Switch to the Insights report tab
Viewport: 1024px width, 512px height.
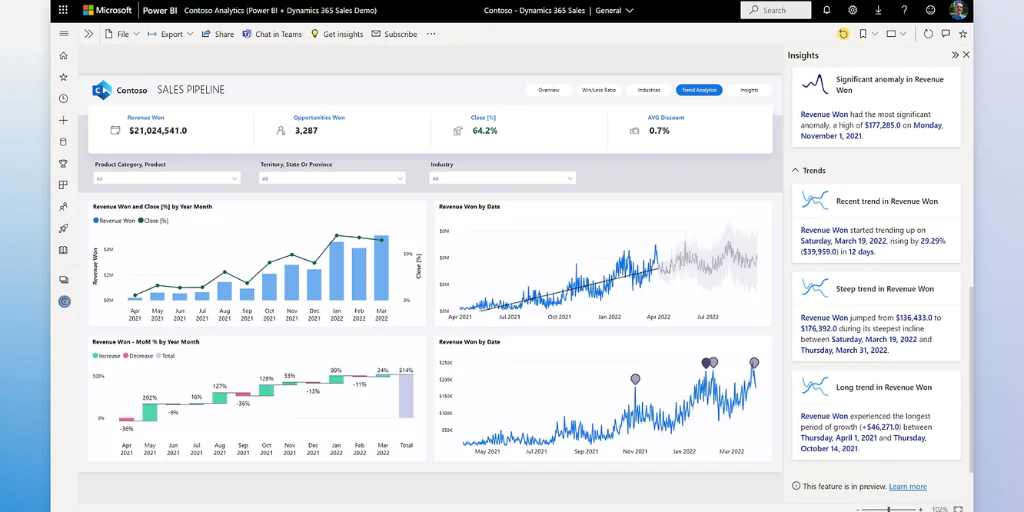tap(749, 90)
